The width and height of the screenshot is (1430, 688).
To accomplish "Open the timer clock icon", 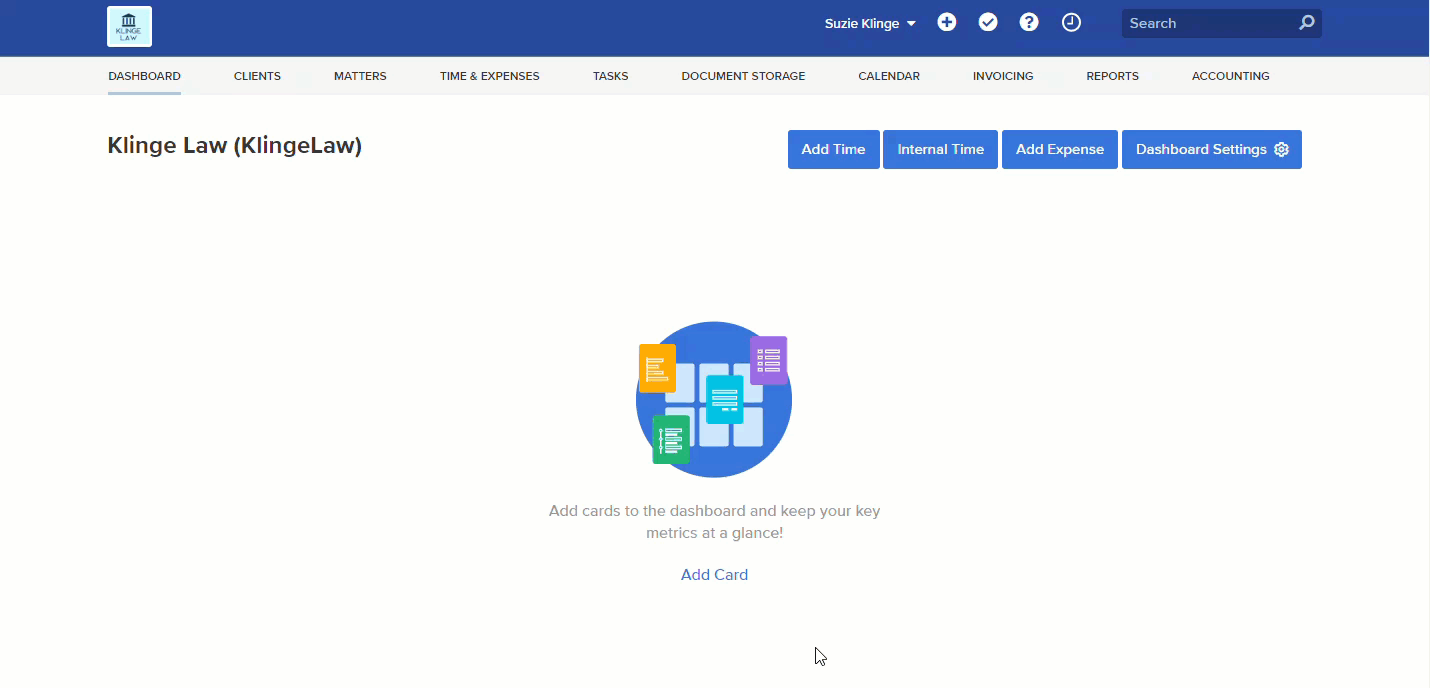I will click(x=1071, y=22).
